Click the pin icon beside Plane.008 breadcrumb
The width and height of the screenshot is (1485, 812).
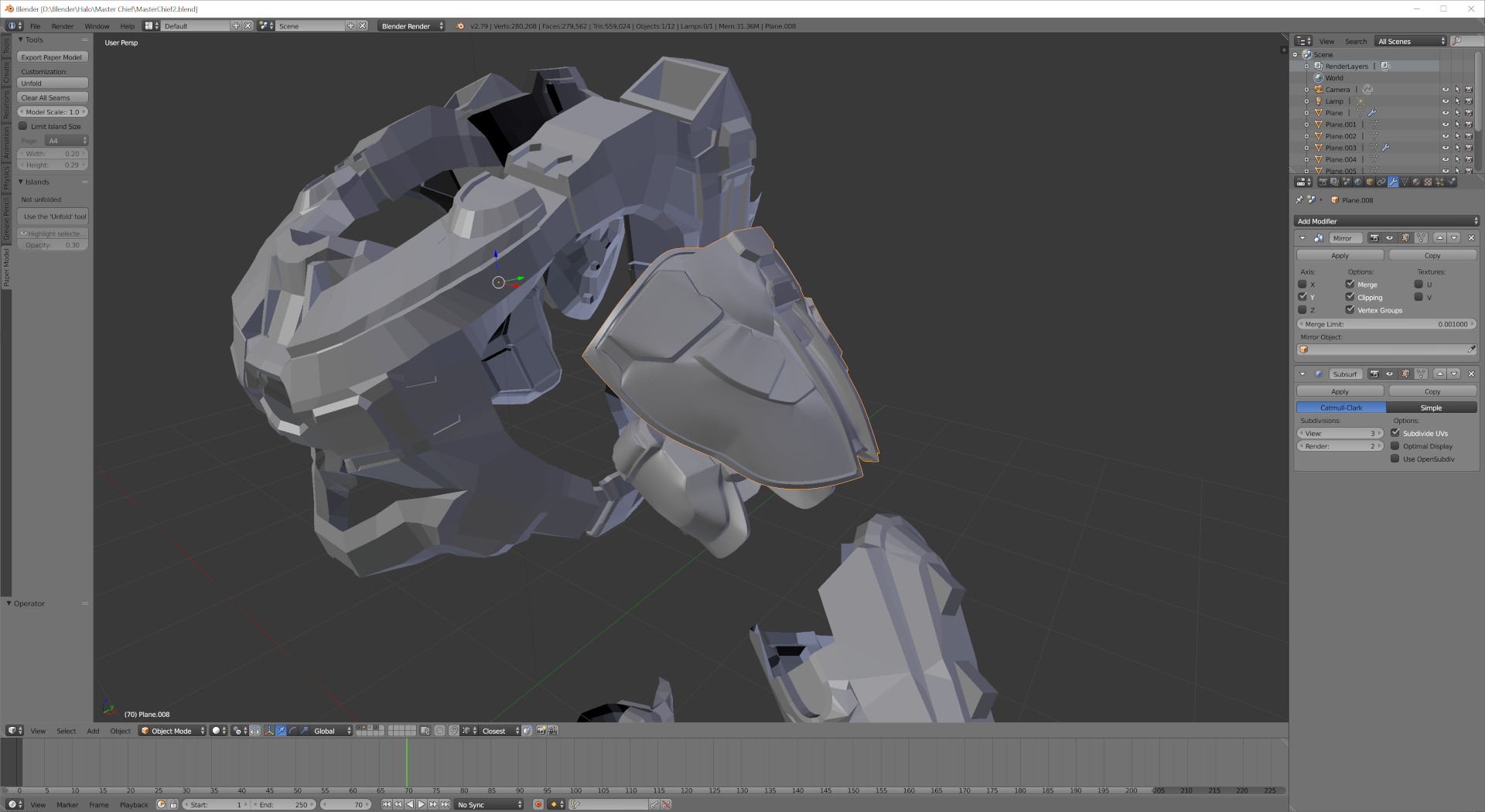tap(1299, 200)
